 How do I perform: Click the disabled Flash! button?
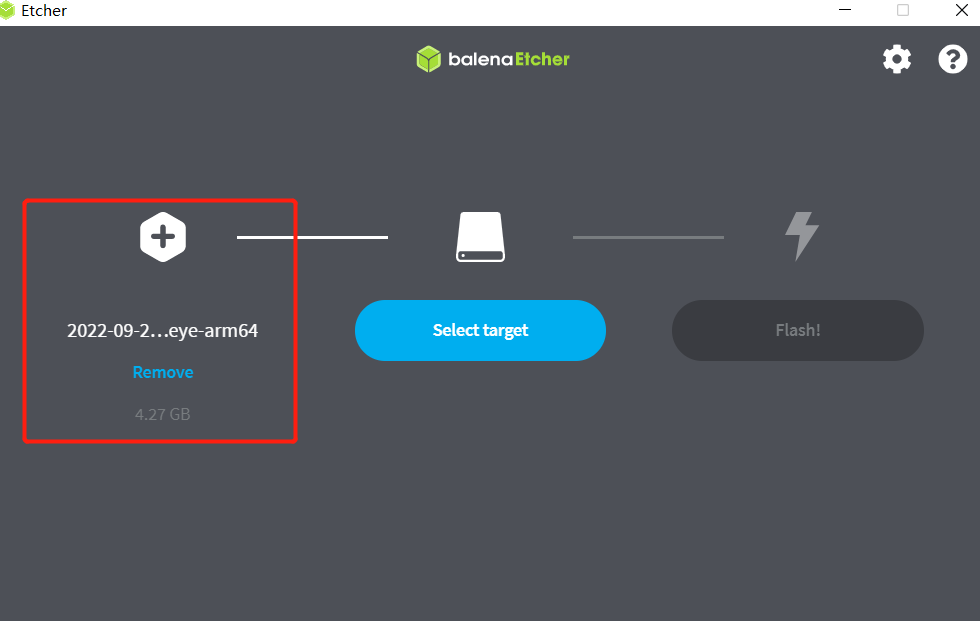pos(798,330)
